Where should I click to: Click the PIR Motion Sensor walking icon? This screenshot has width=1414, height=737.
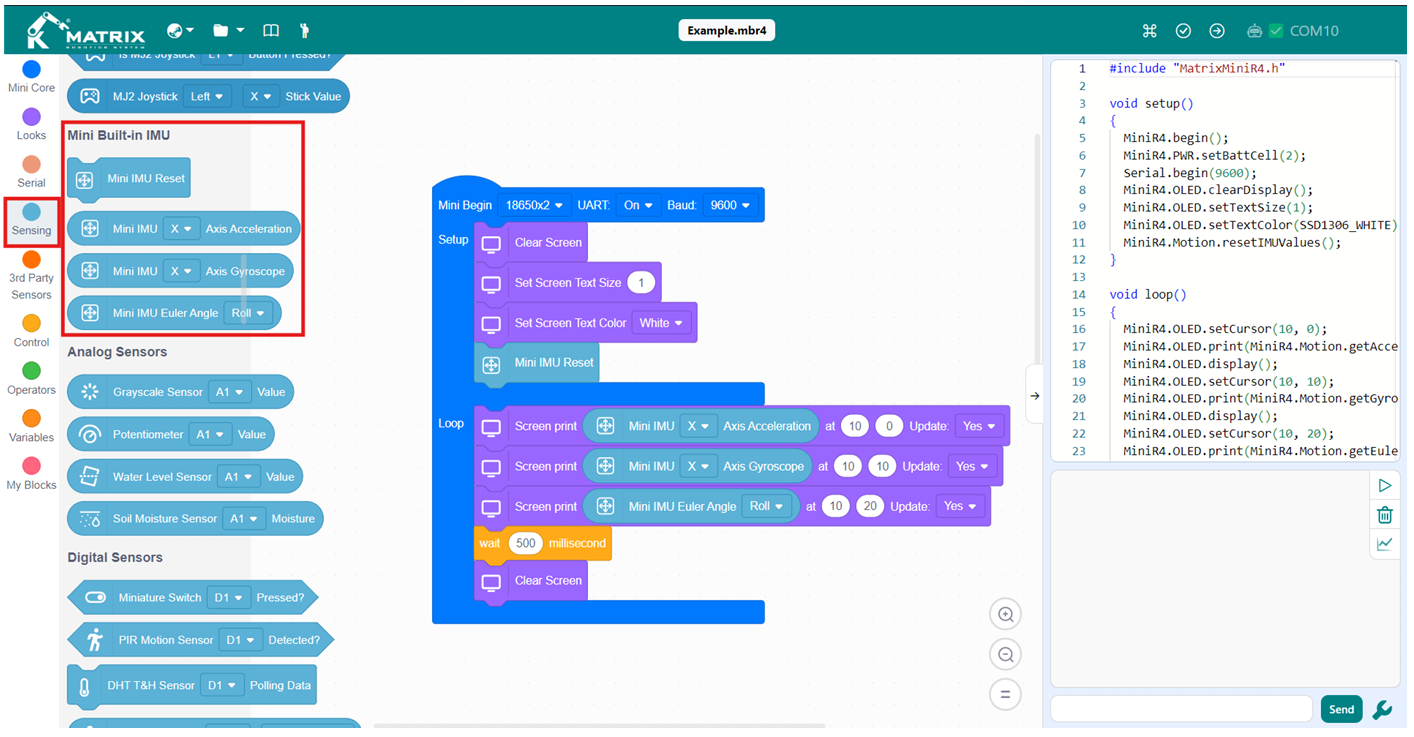pyautogui.click(x=95, y=640)
